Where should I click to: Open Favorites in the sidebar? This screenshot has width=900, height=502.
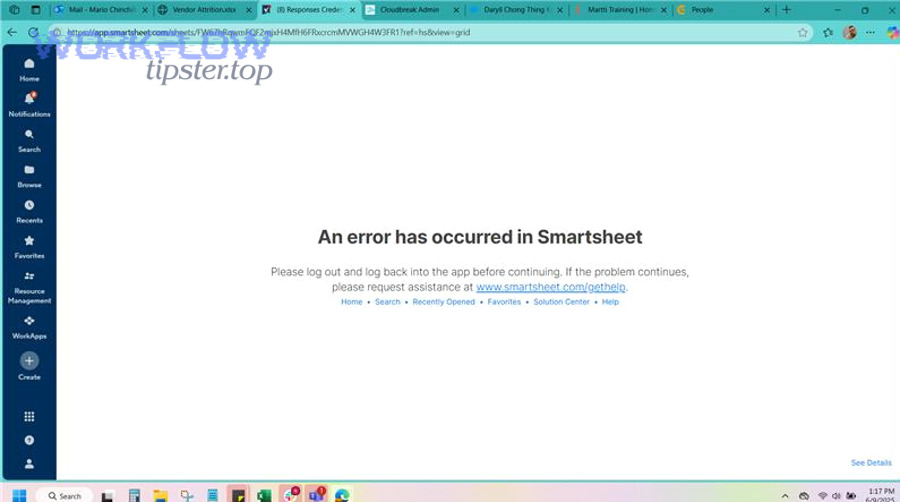(29, 247)
